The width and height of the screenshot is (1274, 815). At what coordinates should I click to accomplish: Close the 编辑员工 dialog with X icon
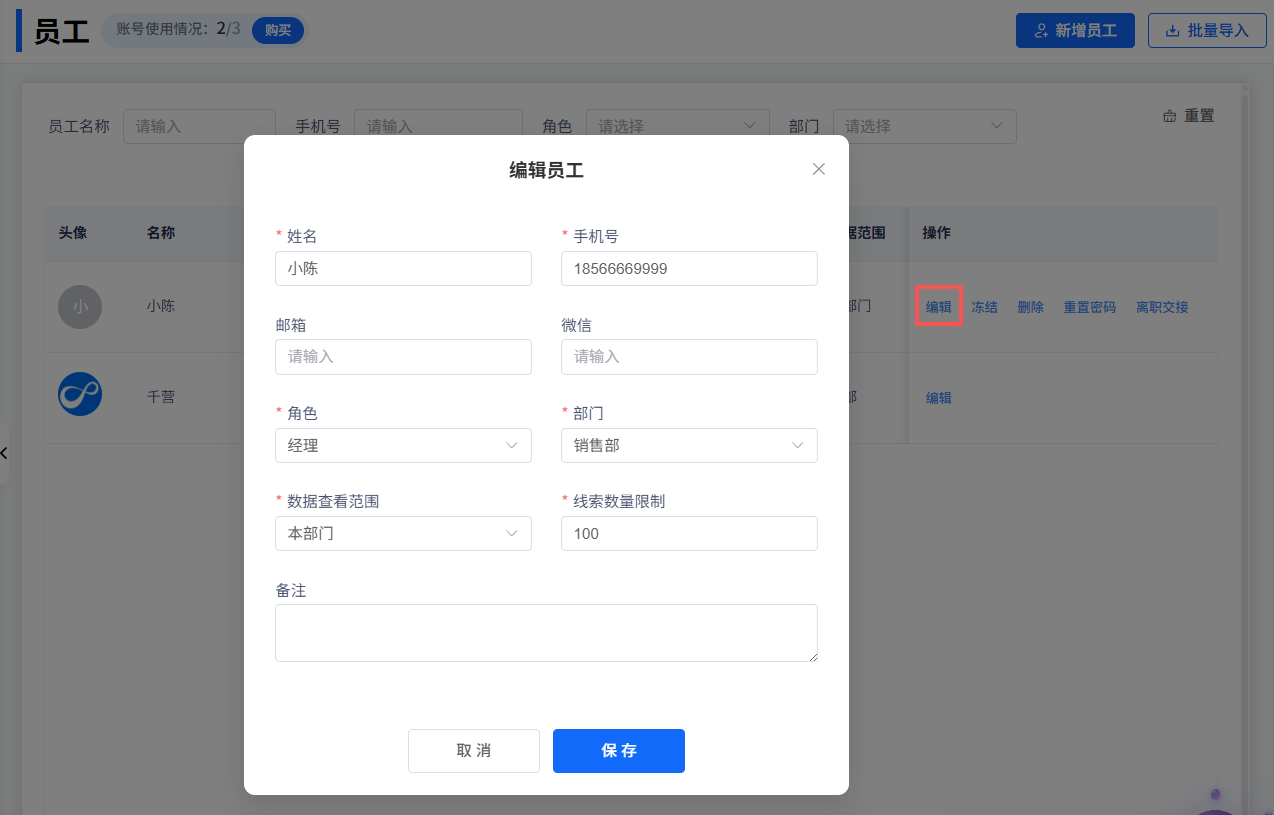(818, 169)
